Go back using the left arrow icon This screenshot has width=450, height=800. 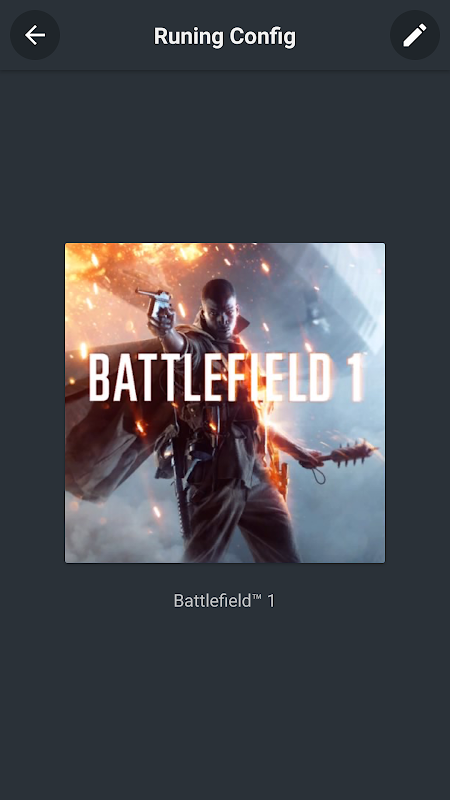[x=35, y=35]
